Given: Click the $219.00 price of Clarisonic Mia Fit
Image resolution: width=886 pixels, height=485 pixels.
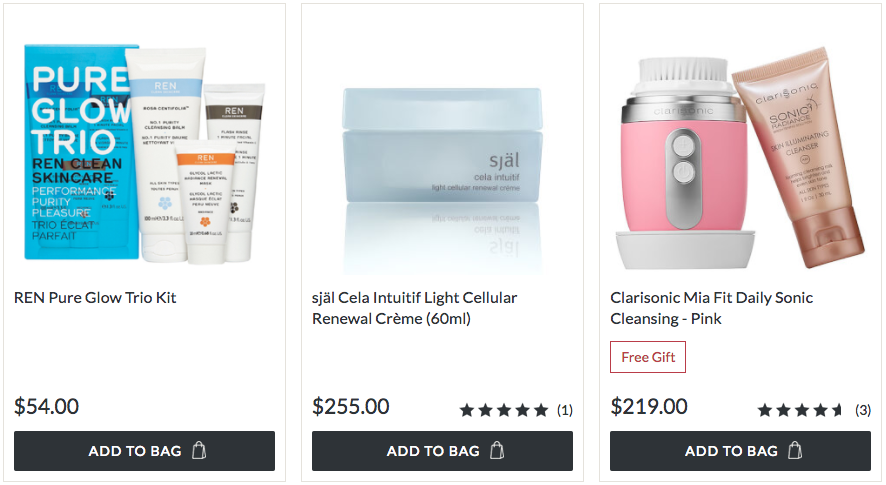Looking at the screenshot, I should [649, 406].
